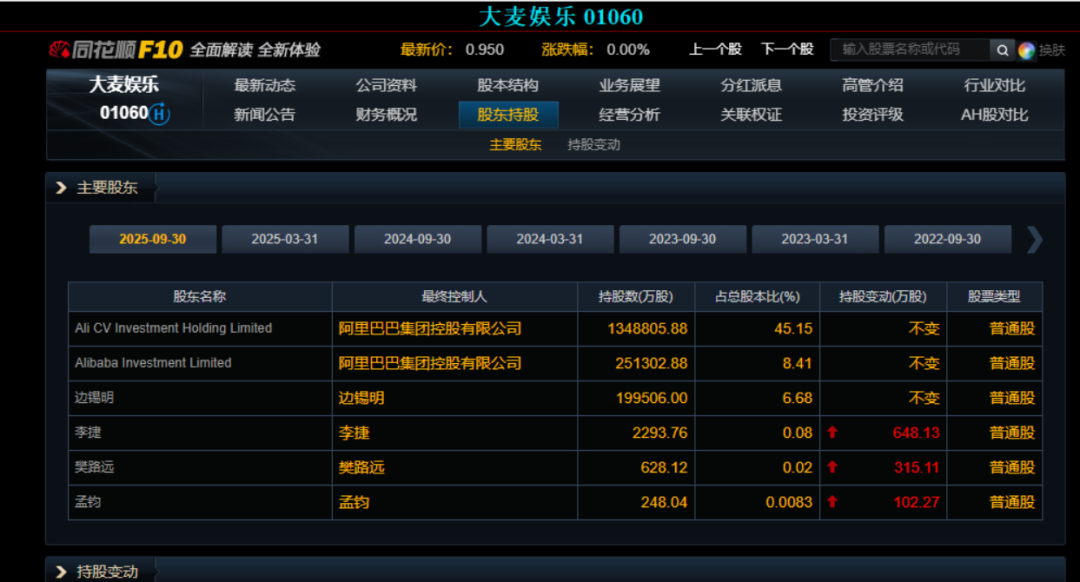Screen dimensions: 1080x582
Task: Select the 2023-09-30 date tab
Action: click(x=683, y=239)
